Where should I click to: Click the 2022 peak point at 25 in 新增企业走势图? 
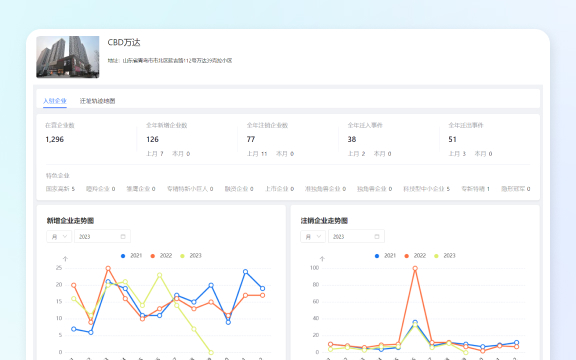pyautogui.click(x=108, y=269)
